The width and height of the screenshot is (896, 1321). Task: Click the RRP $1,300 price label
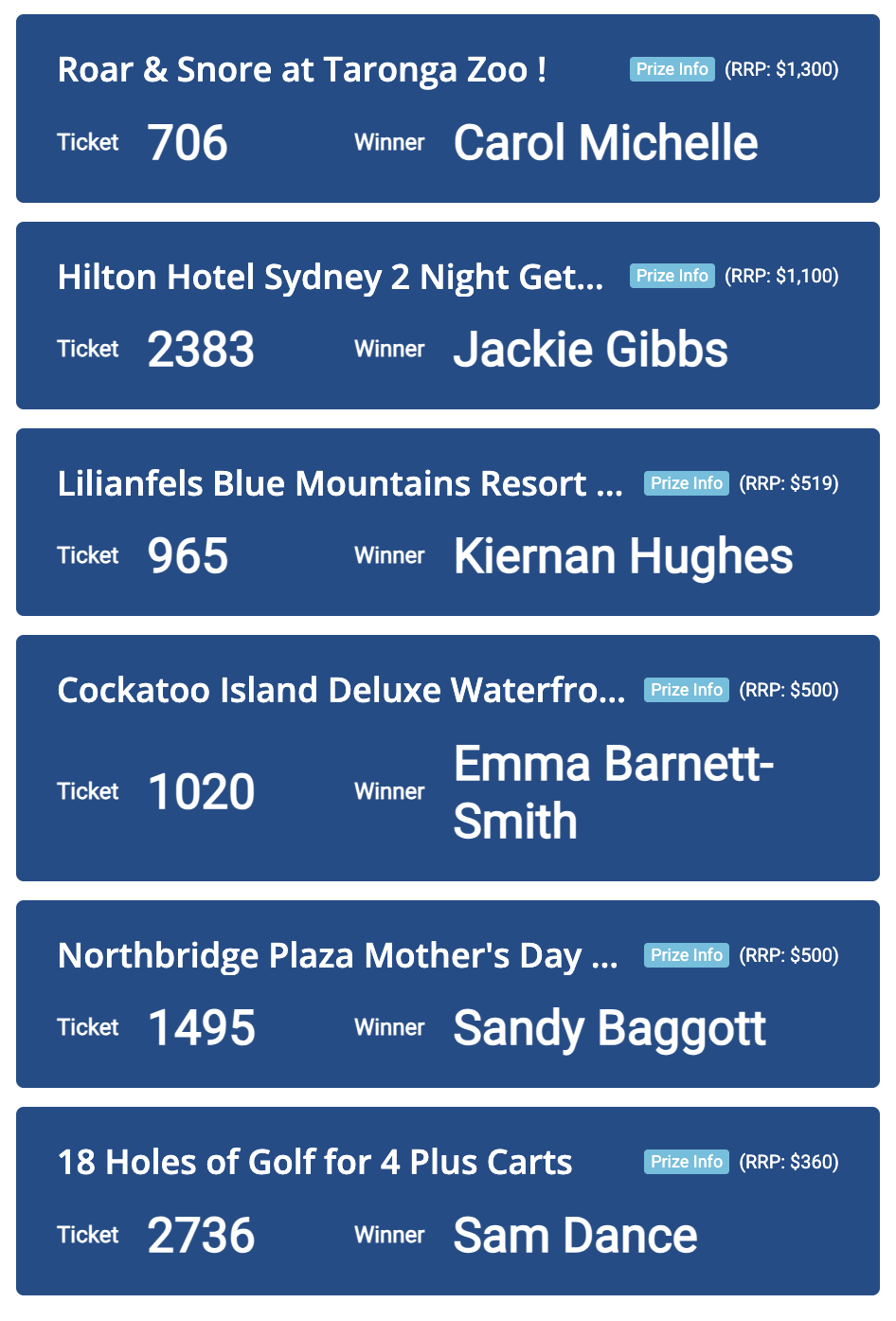pos(781,69)
